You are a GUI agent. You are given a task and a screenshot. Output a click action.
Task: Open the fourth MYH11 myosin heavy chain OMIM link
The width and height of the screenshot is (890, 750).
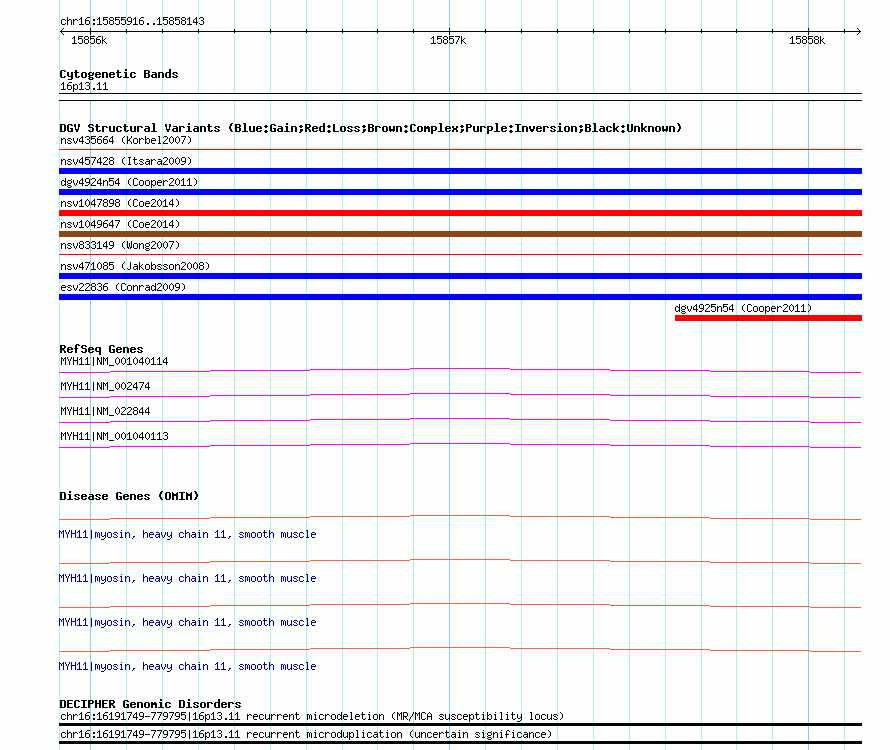coord(187,667)
